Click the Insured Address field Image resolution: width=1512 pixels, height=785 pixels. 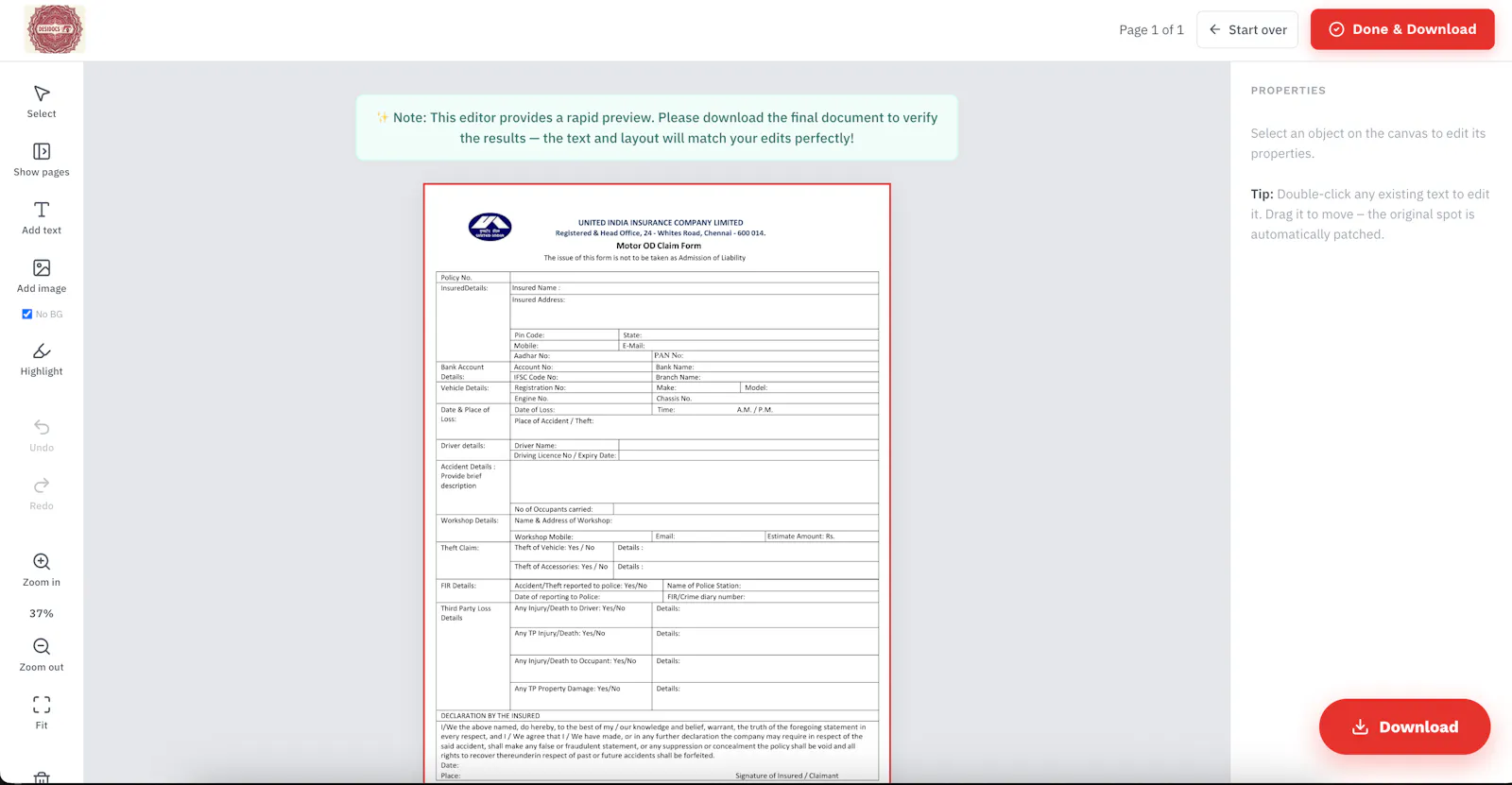(694, 311)
